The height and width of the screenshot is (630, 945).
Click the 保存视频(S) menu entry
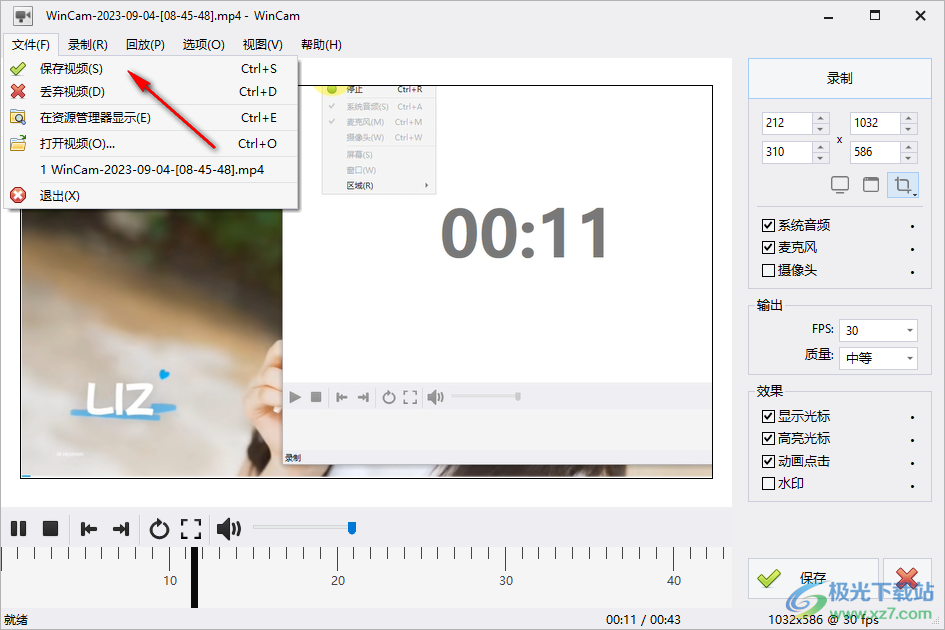151,69
